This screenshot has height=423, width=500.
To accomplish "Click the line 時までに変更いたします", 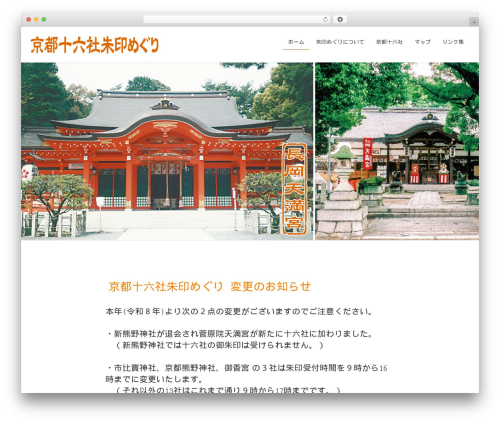I will click(154, 379).
